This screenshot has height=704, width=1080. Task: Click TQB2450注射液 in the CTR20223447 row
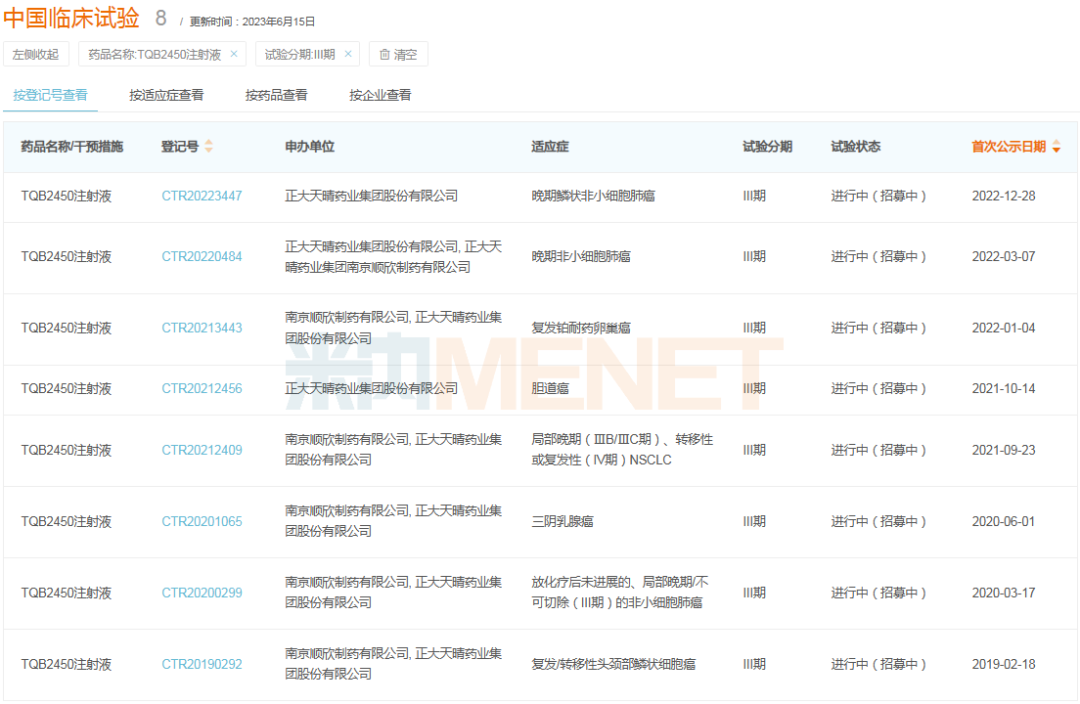66,196
